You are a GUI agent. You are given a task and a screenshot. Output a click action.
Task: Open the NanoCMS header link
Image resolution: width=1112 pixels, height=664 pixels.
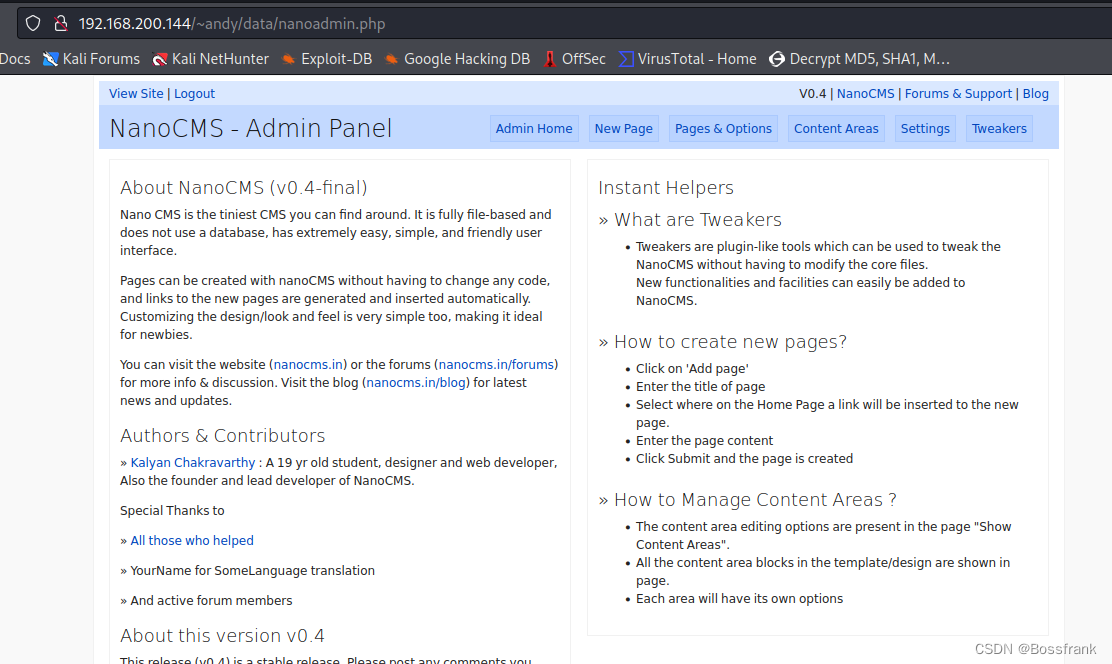coord(865,94)
